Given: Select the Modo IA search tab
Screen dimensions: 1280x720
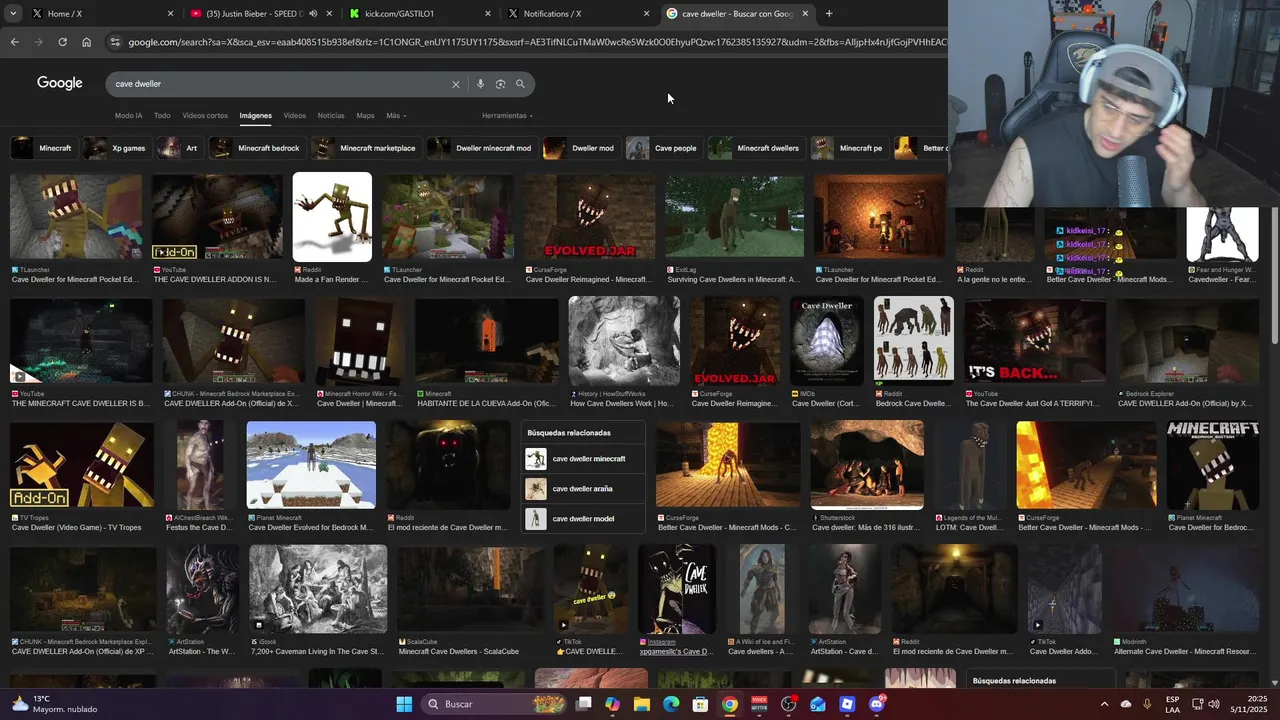Looking at the screenshot, I should [128, 115].
